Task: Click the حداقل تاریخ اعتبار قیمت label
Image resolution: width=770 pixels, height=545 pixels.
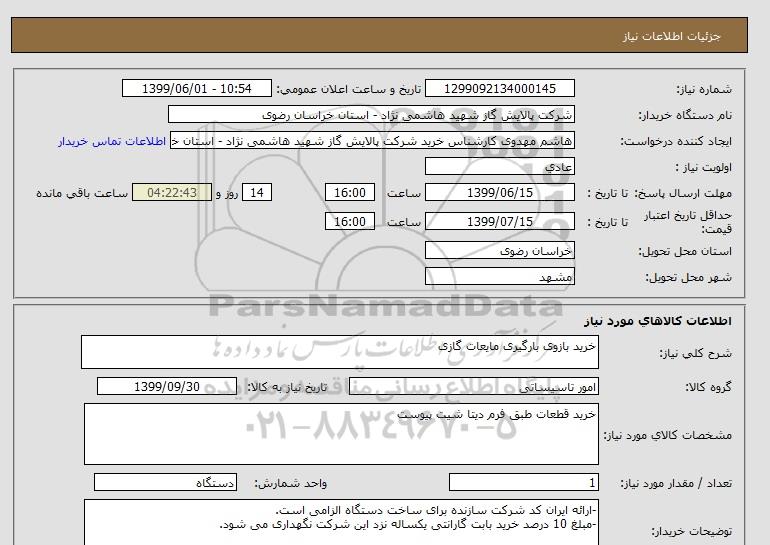Action: (x=688, y=222)
